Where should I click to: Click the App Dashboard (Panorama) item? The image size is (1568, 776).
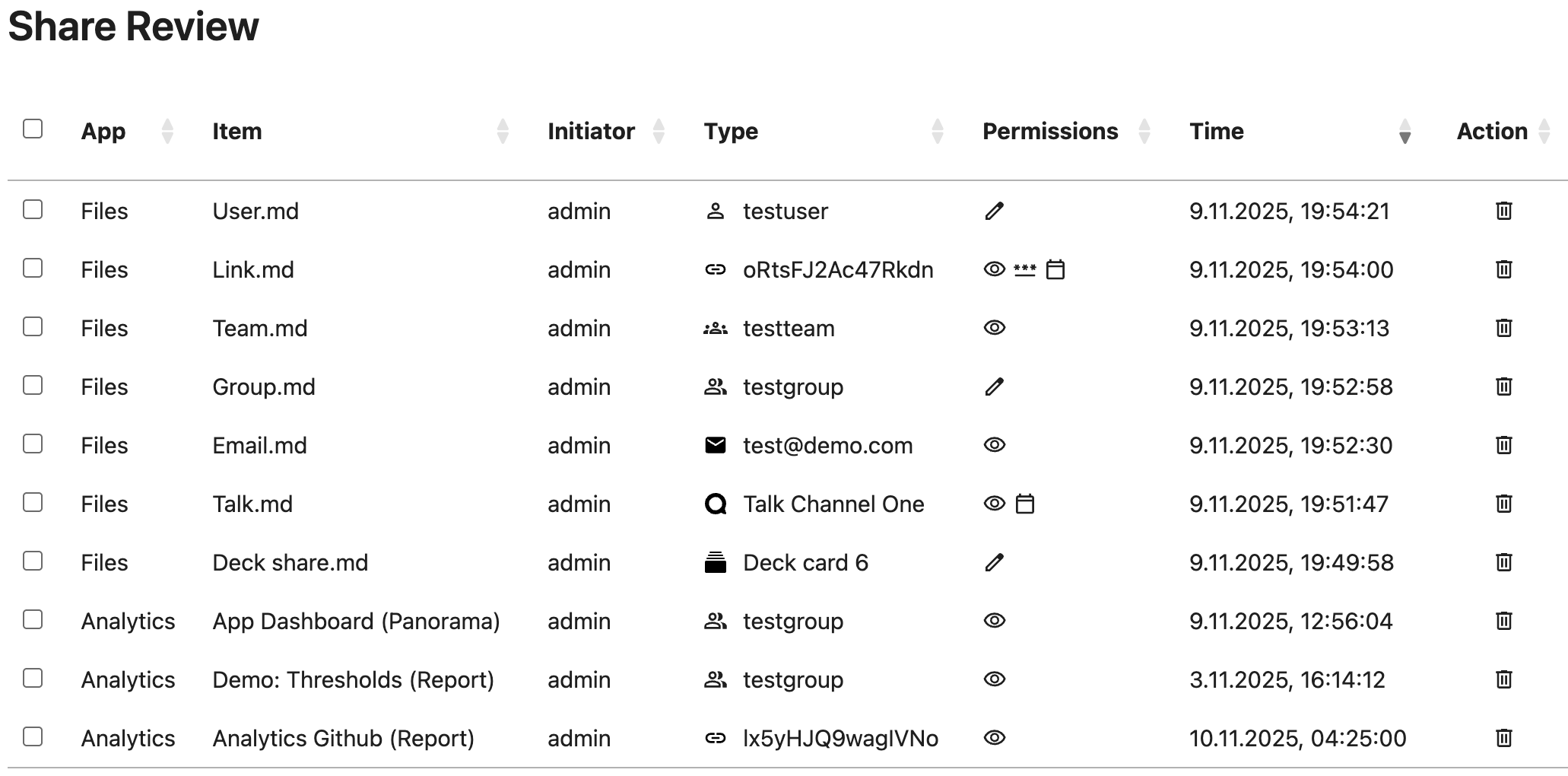356,621
